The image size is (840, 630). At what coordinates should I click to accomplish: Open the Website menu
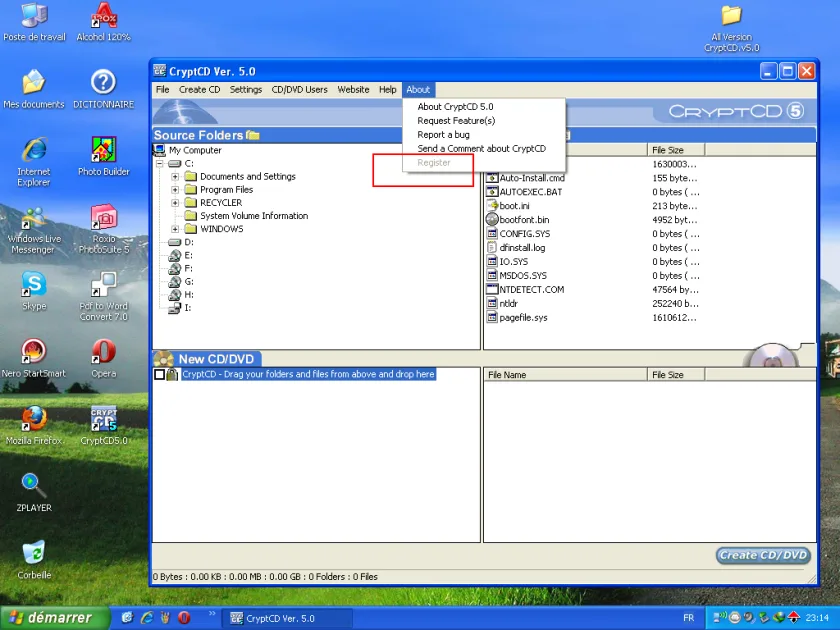pos(353,89)
